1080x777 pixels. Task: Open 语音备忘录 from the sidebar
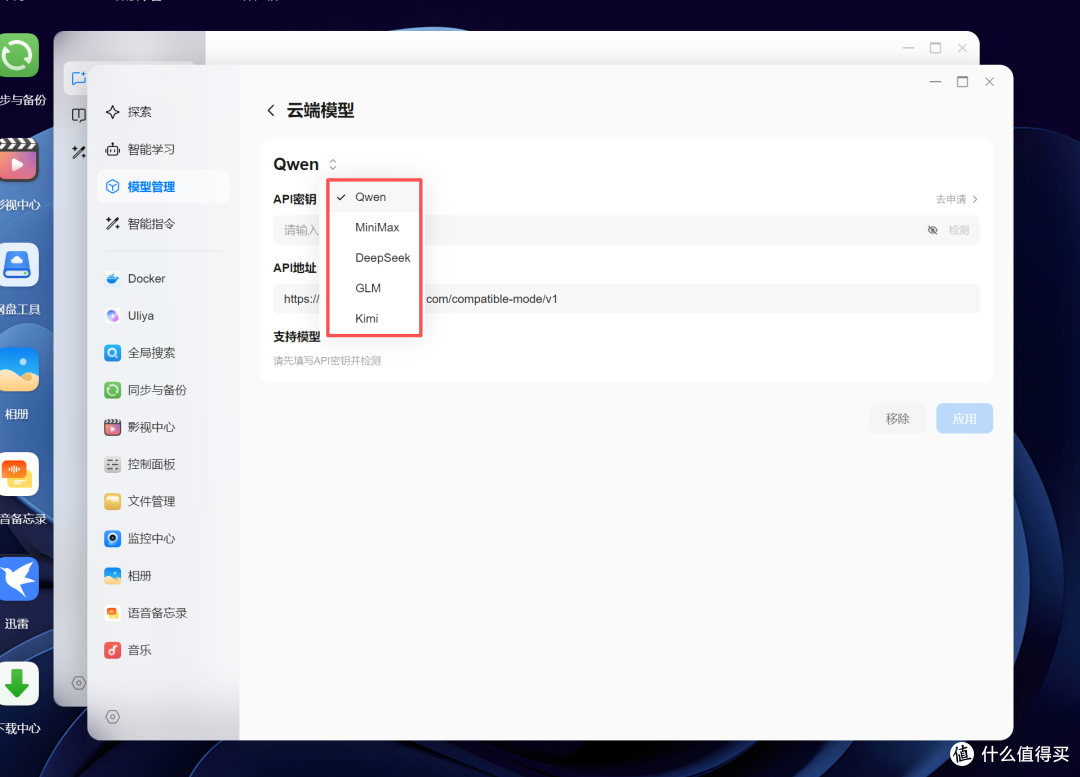[163, 613]
